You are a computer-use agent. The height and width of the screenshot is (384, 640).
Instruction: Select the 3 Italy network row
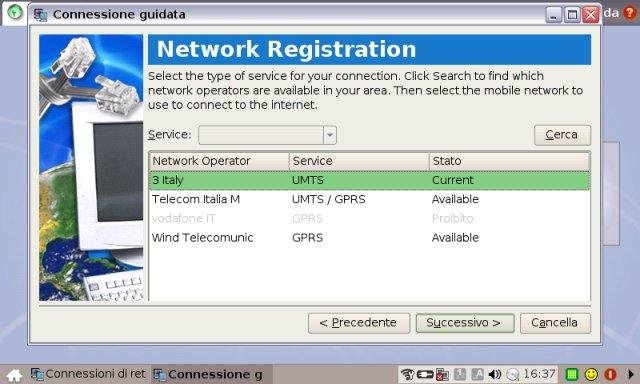(370, 180)
